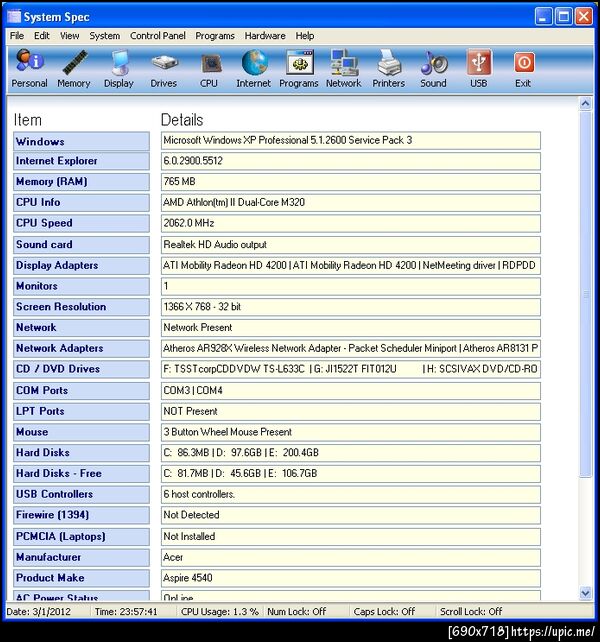Screen dimensions: 600x642
Task: Open the Display toolbar icon
Action: (x=119, y=69)
